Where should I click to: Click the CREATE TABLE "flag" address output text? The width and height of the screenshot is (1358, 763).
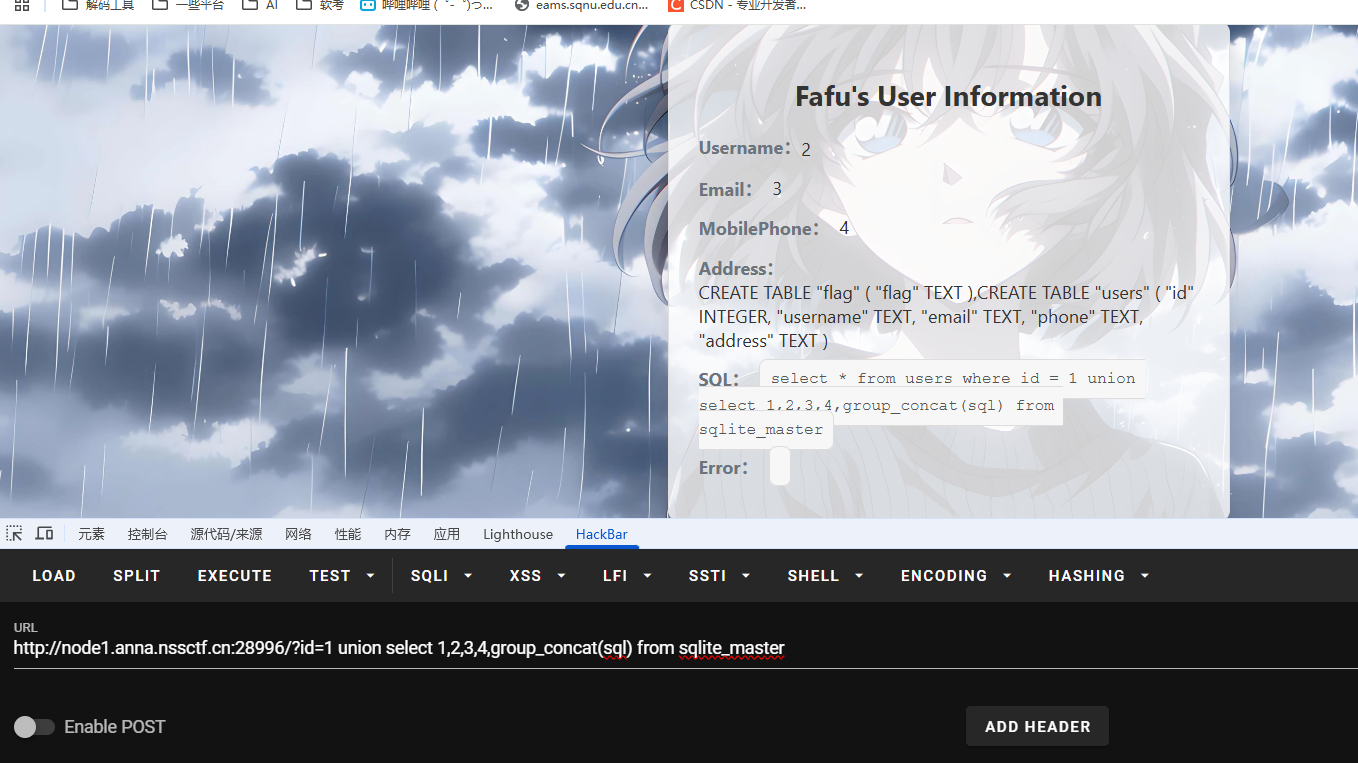(x=946, y=317)
